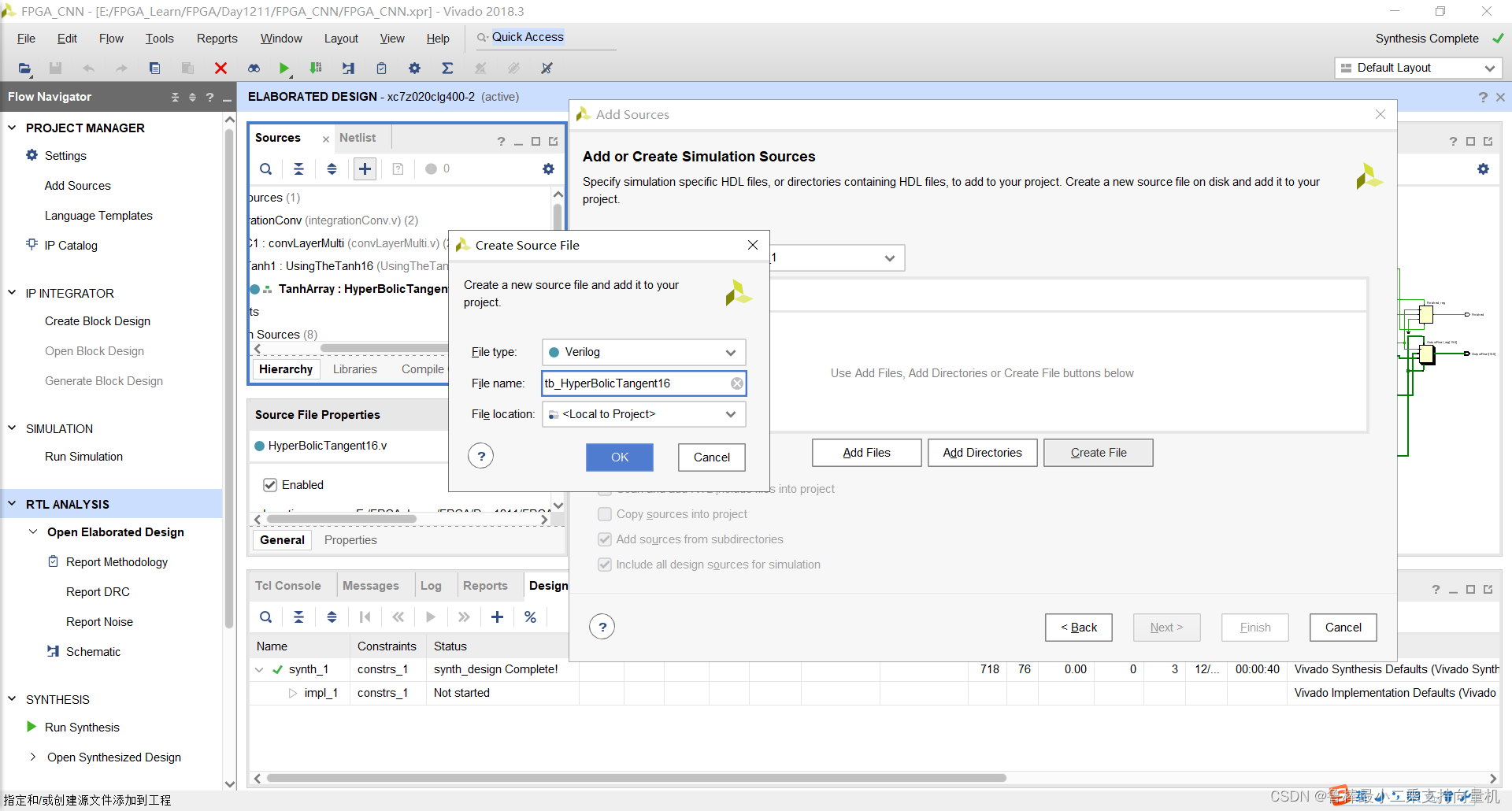This screenshot has width=1512, height=811.
Task: Toggle Copy sources into project checkbox
Action: [605, 514]
